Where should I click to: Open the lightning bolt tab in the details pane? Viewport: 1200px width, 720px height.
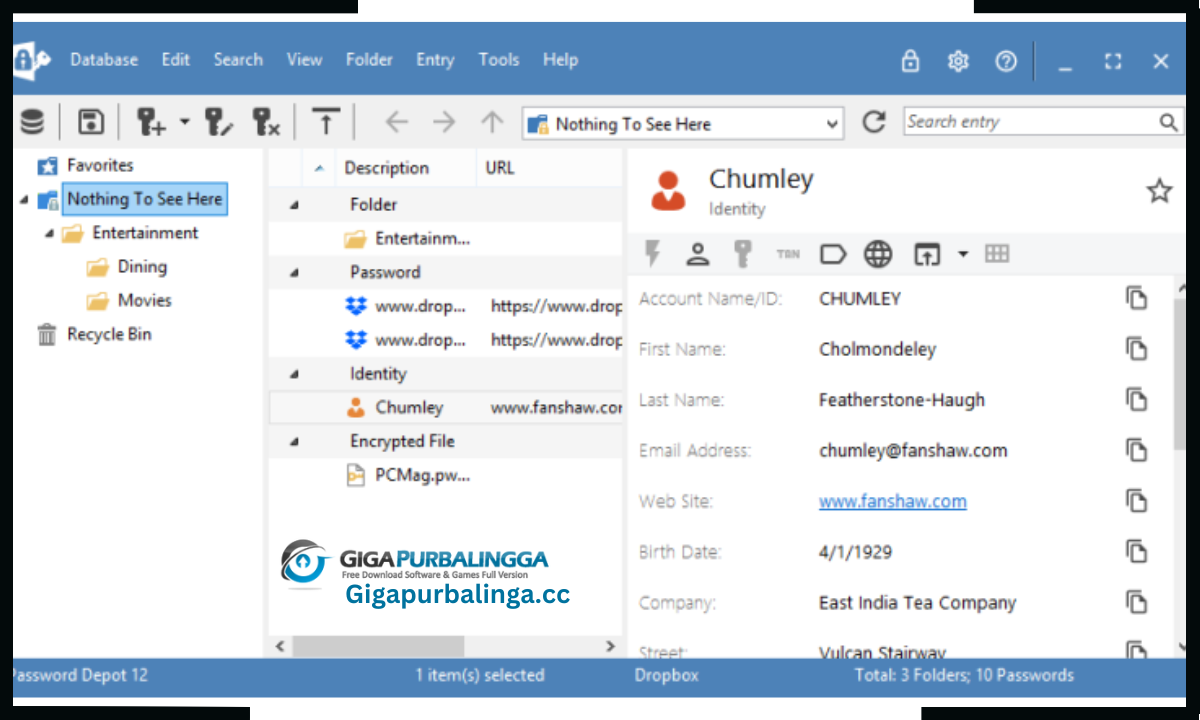pos(653,254)
